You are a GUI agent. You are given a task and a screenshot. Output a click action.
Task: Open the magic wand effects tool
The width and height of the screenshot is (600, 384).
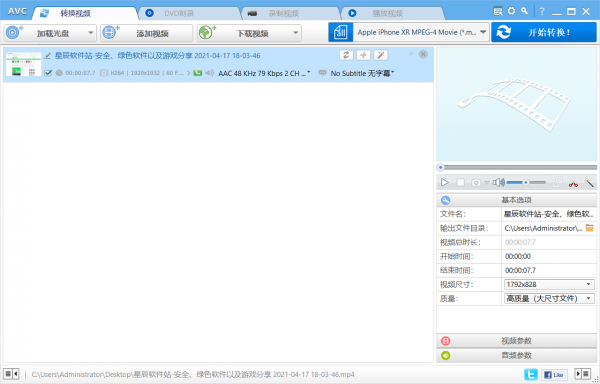(589, 182)
